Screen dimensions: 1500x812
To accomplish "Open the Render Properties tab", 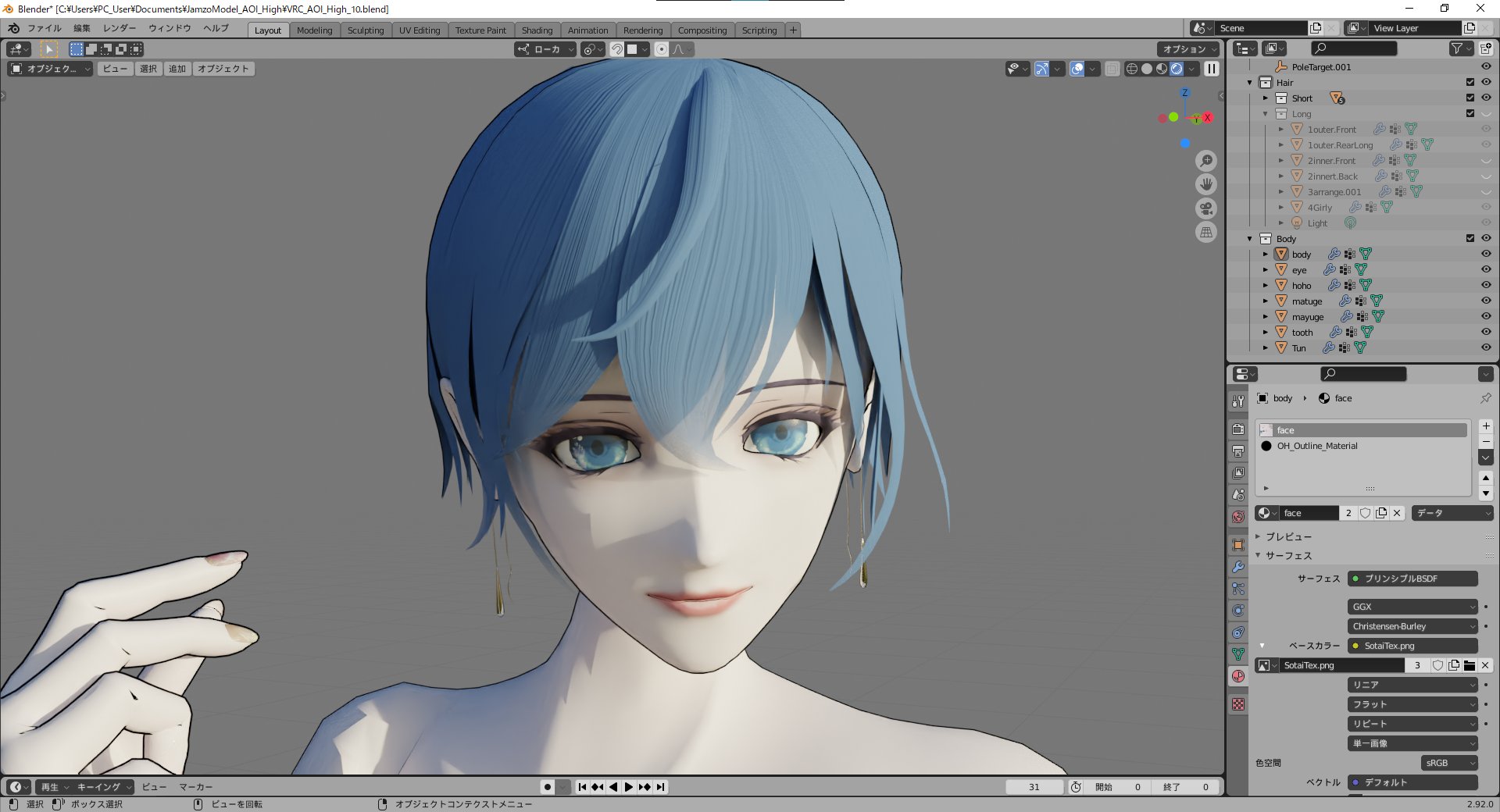I will 1238,428.
